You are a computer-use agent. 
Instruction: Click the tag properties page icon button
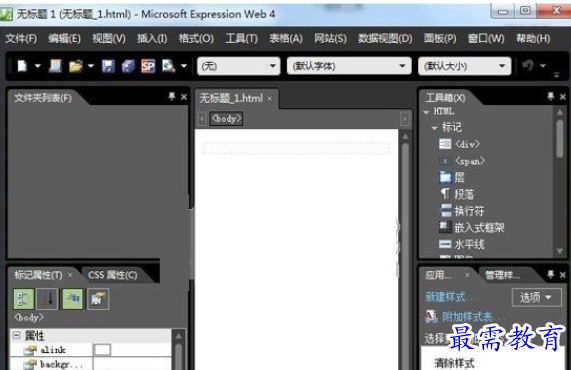tap(98, 299)
